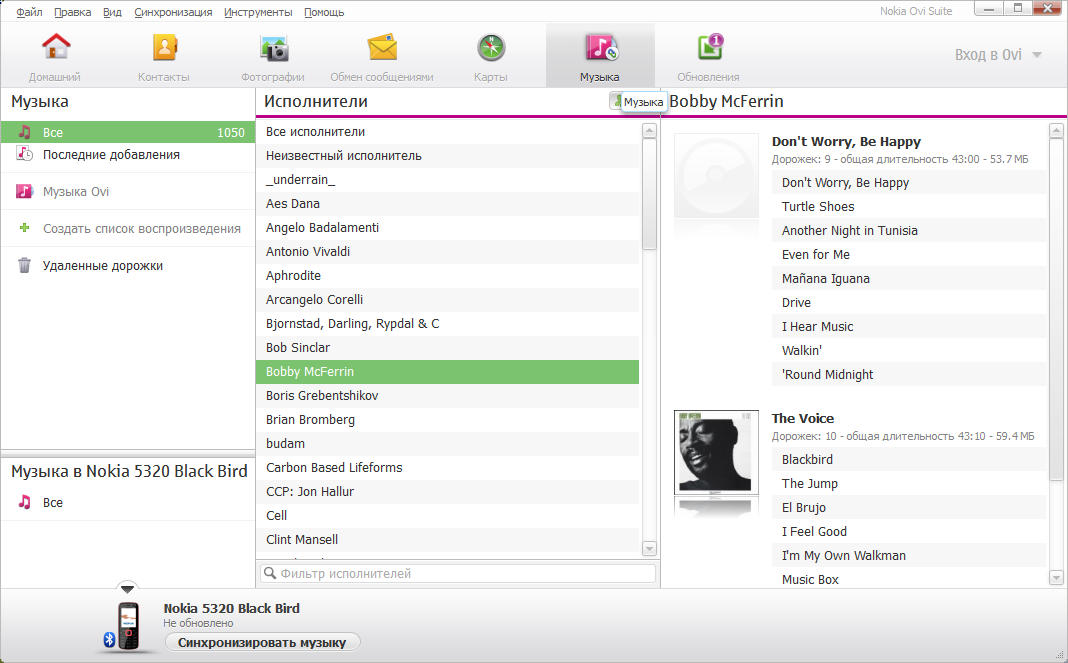Click Синхронизировать музыку button
This screenshot has height=663, width=1068.
click(262, 642)
